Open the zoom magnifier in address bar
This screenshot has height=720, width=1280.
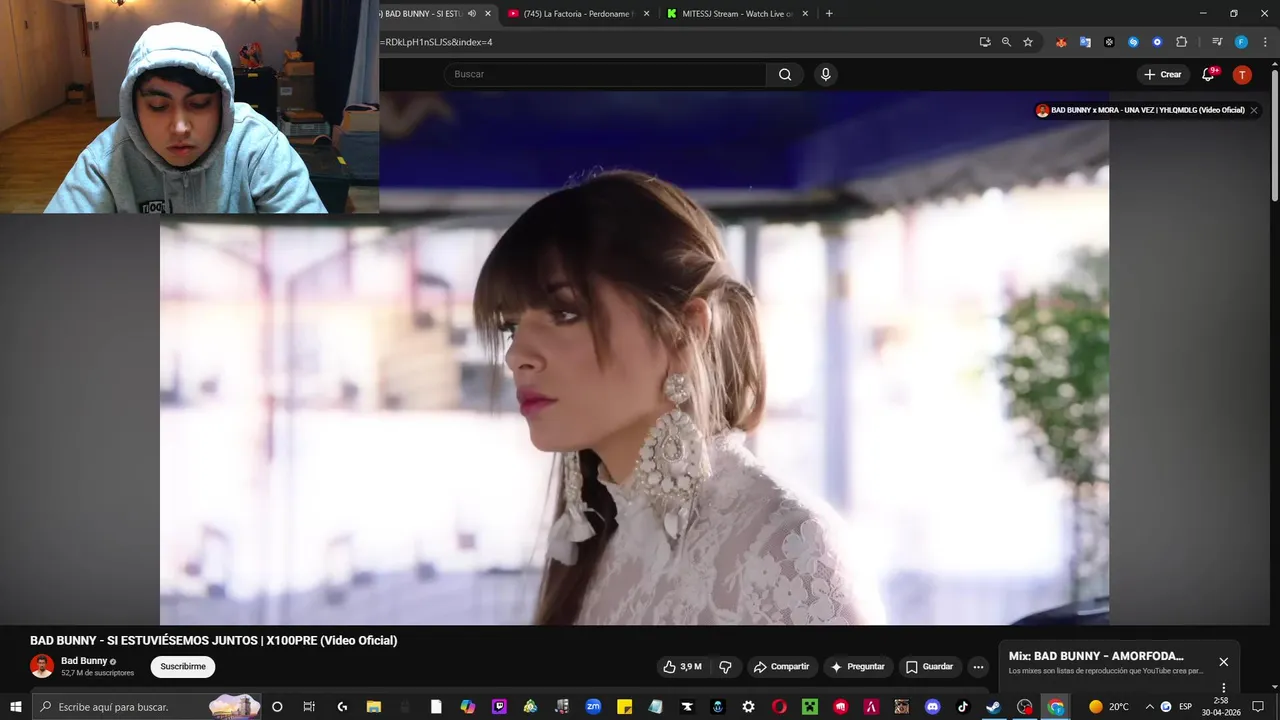tap(1006, 42)
